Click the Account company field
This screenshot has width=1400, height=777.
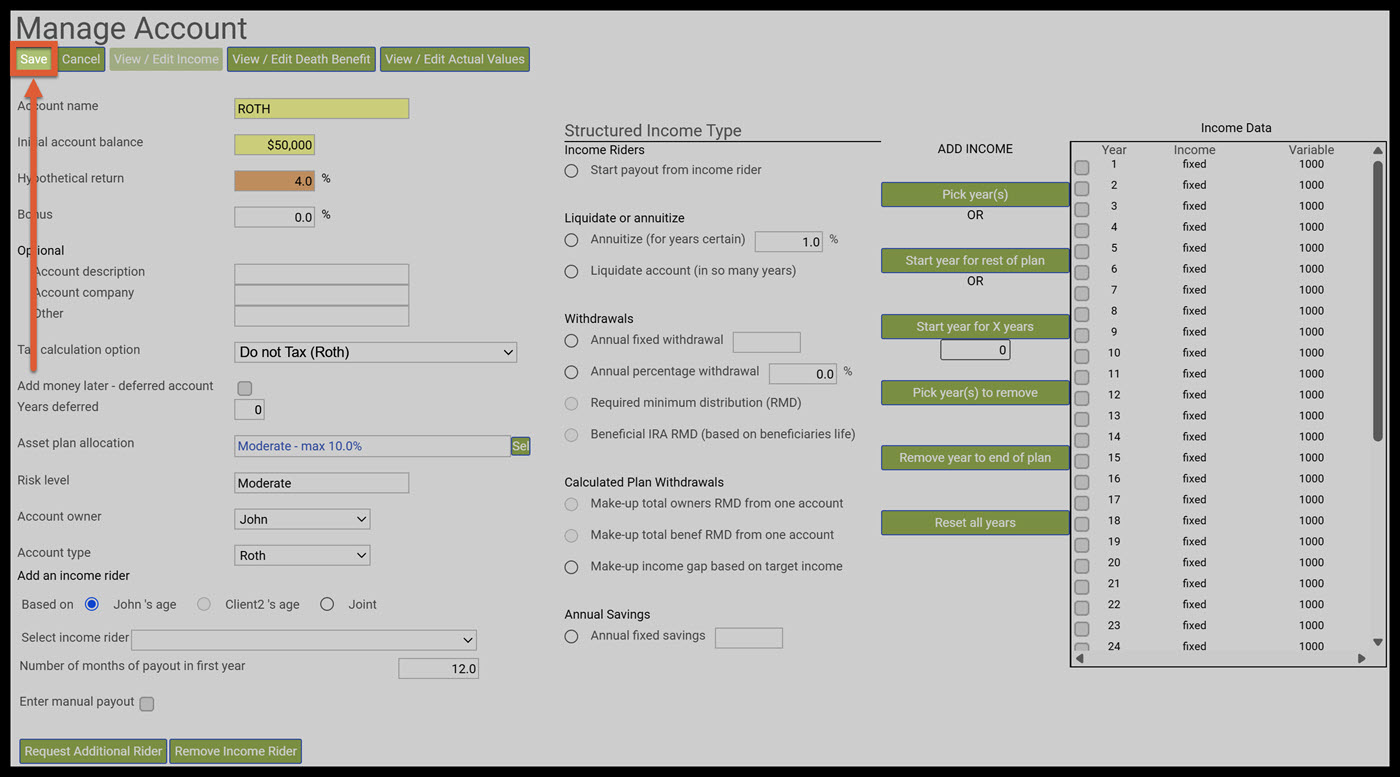coord(321,295)
